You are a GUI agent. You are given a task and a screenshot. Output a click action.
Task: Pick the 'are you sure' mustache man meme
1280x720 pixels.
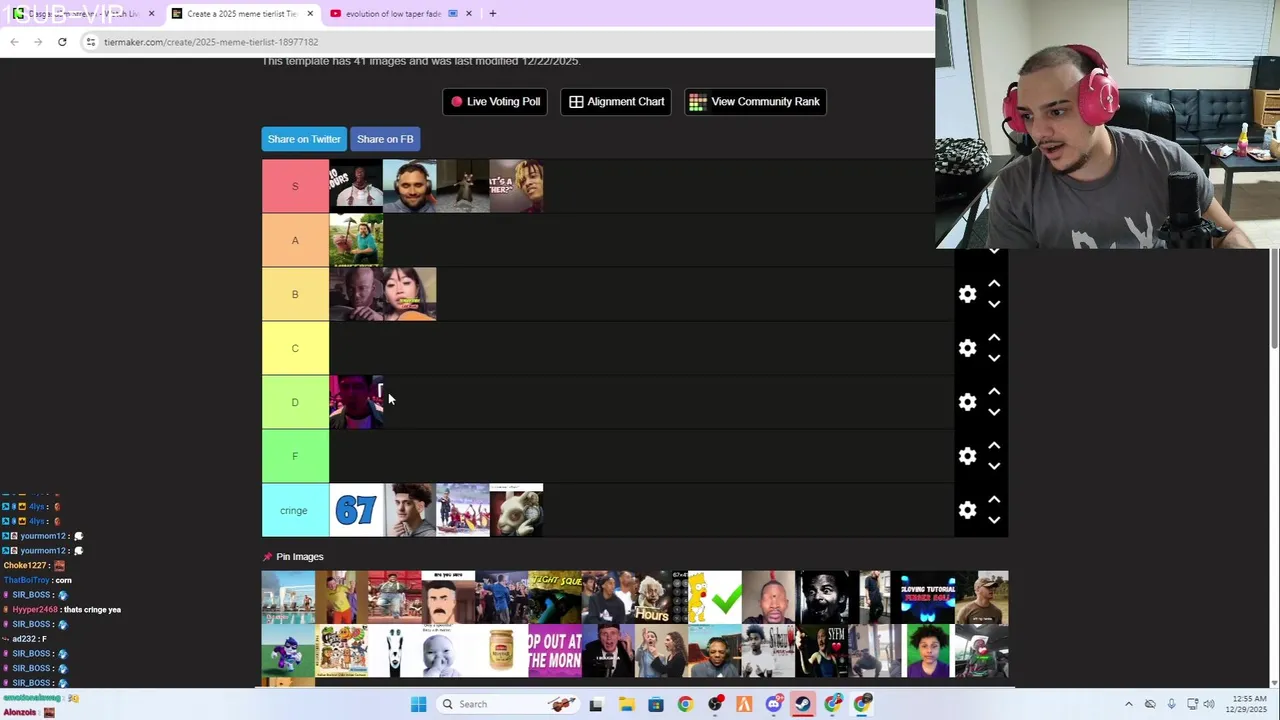pos(448,597)
